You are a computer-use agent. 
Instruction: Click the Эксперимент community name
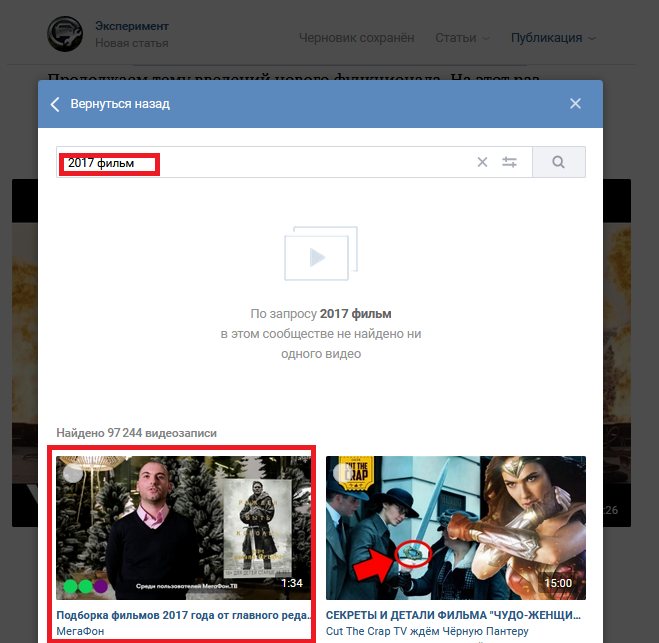coord(132,26)
